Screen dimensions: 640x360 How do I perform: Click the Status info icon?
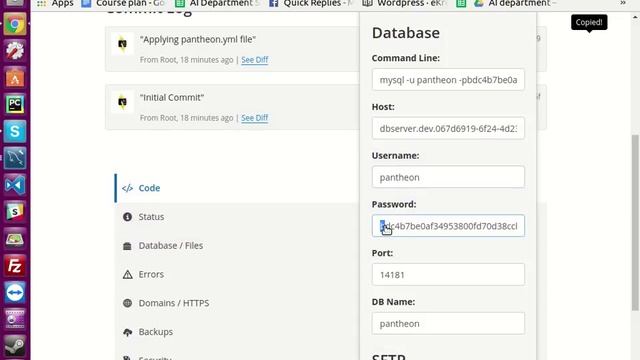[x=127, y=217]
